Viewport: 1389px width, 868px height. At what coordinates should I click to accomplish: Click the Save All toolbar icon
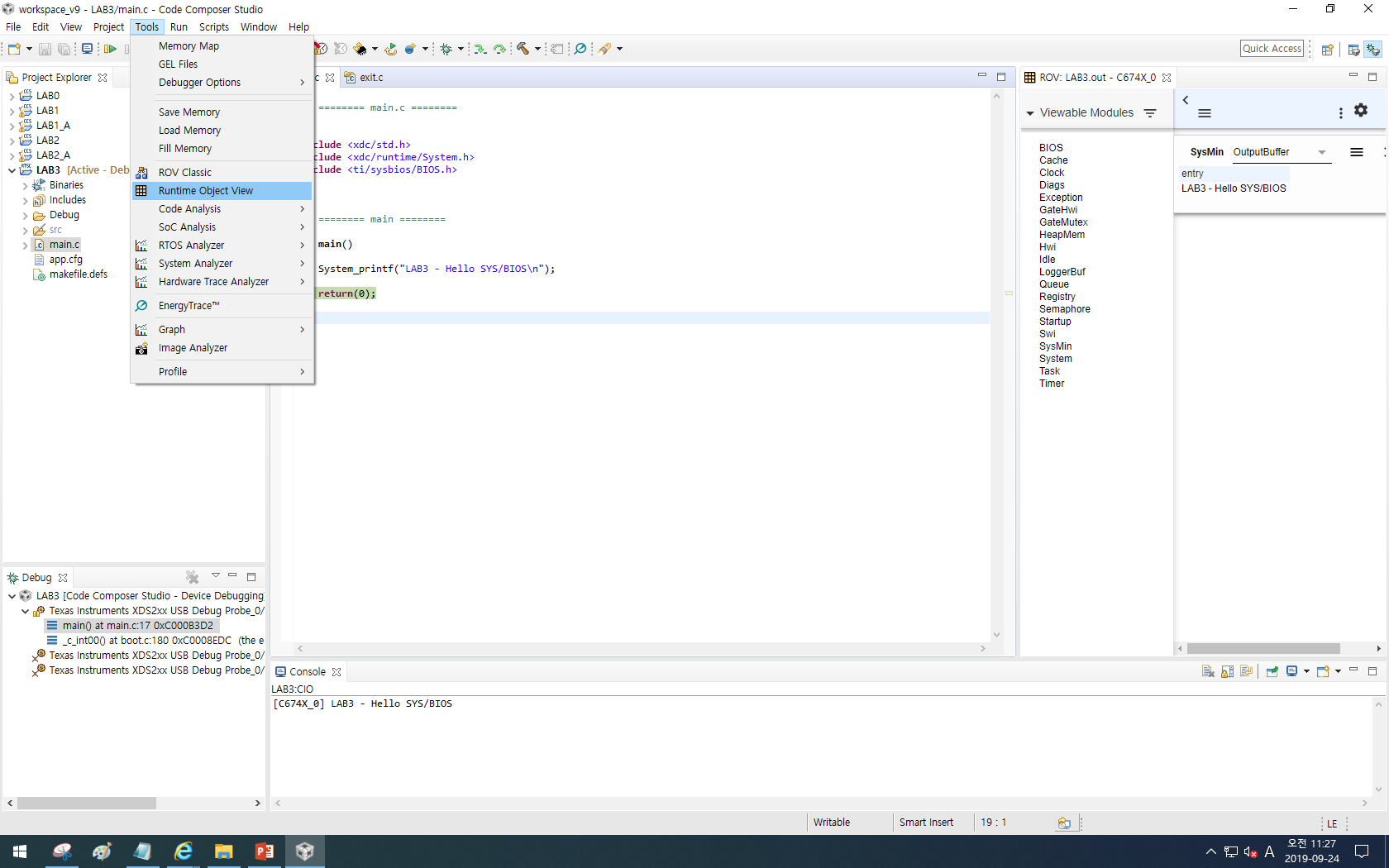[64, 49]
